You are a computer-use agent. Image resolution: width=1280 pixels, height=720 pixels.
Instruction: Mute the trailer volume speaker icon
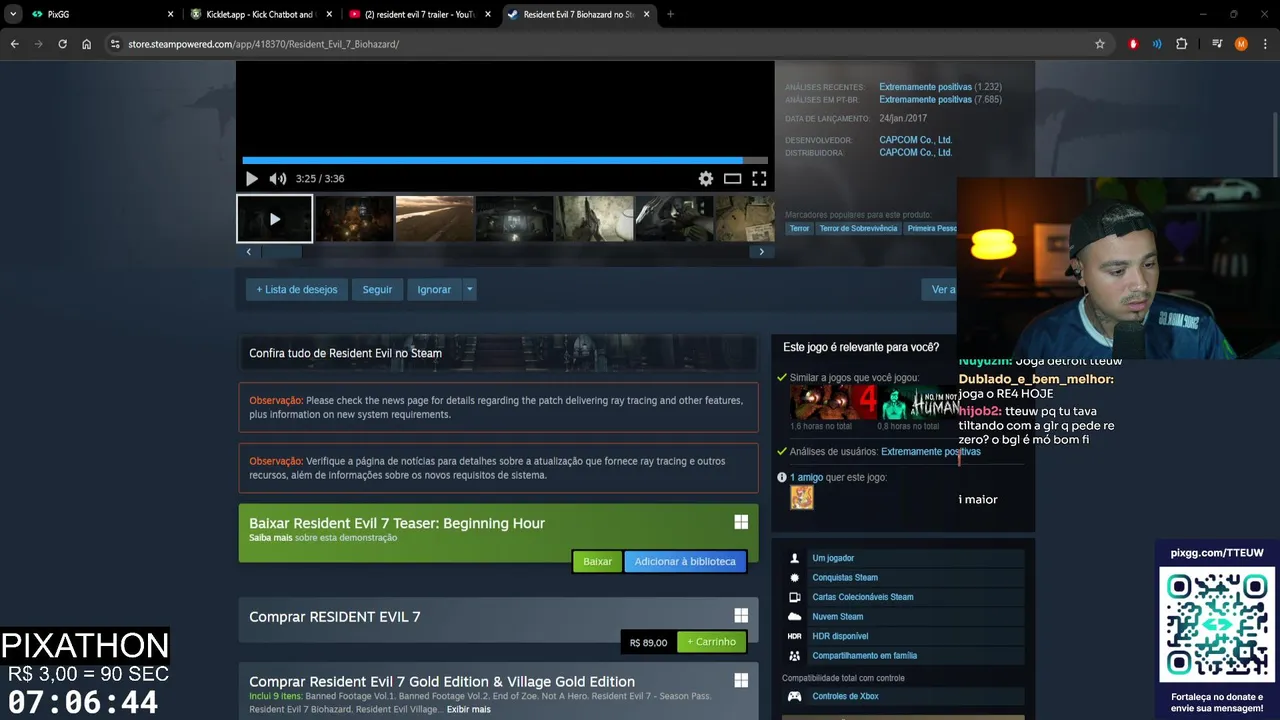pyautogui.click(x=277, y=179)
